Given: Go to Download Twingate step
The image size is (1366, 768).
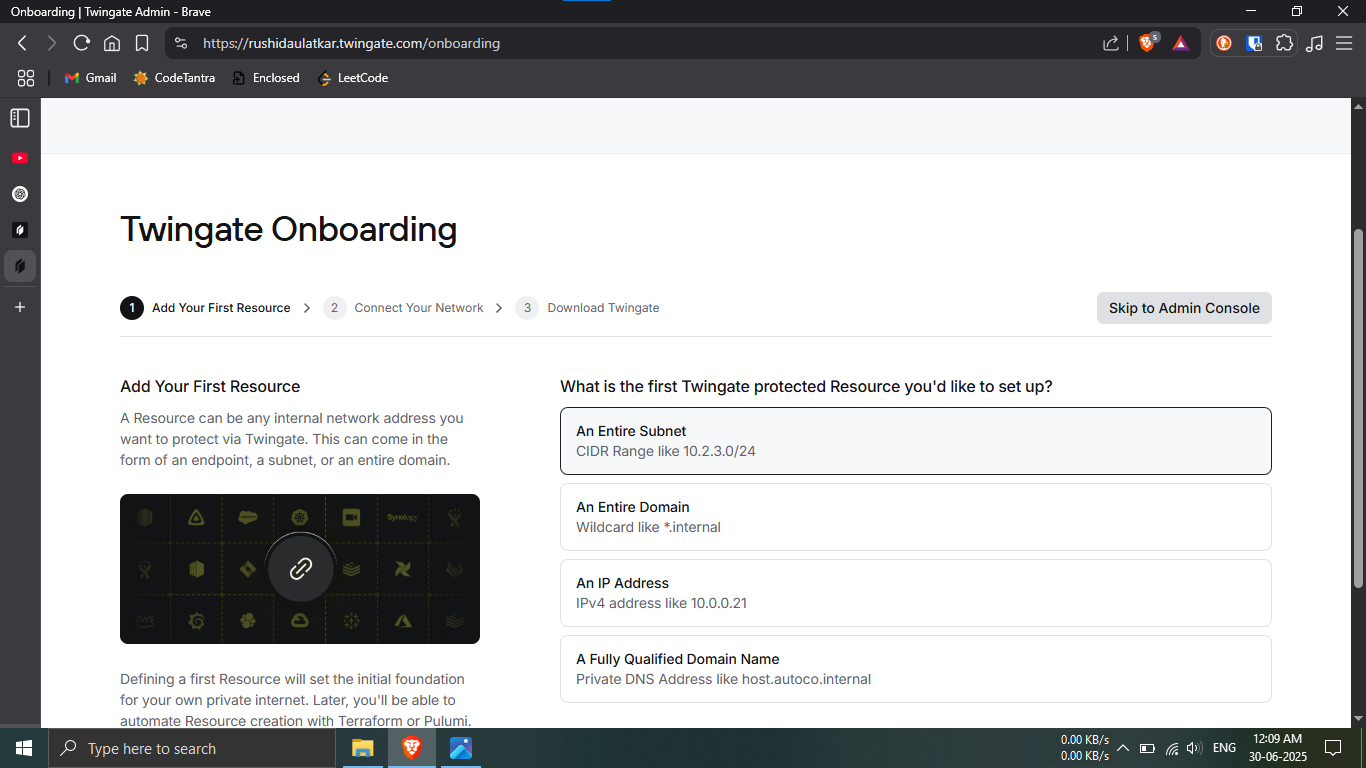Looking at the screenshot, I should point(602,308).
